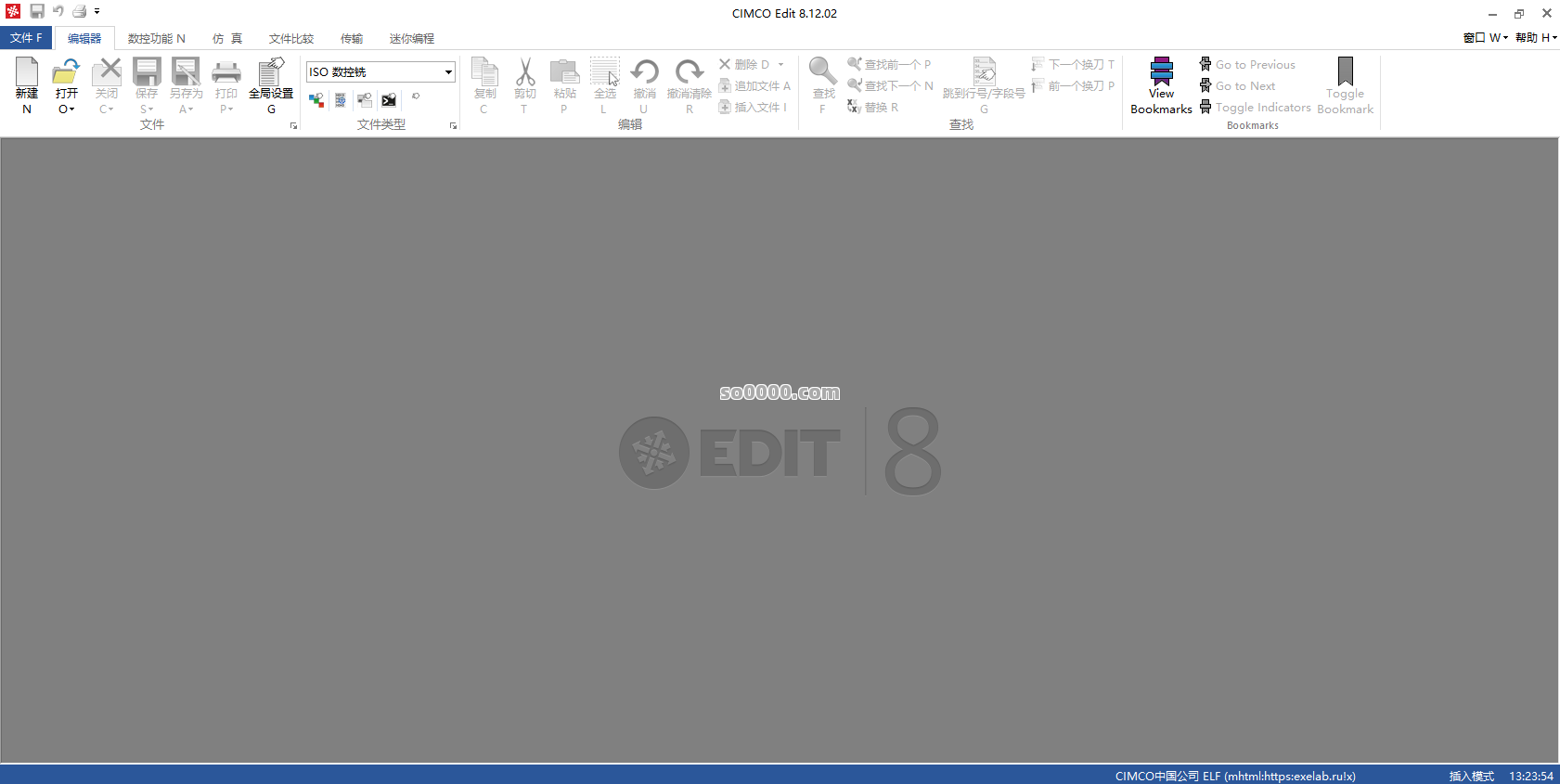The height and width of the screenshot is (784, 1560).
Task: Switch to the 仿真 tab
Action: pos(227,38)
